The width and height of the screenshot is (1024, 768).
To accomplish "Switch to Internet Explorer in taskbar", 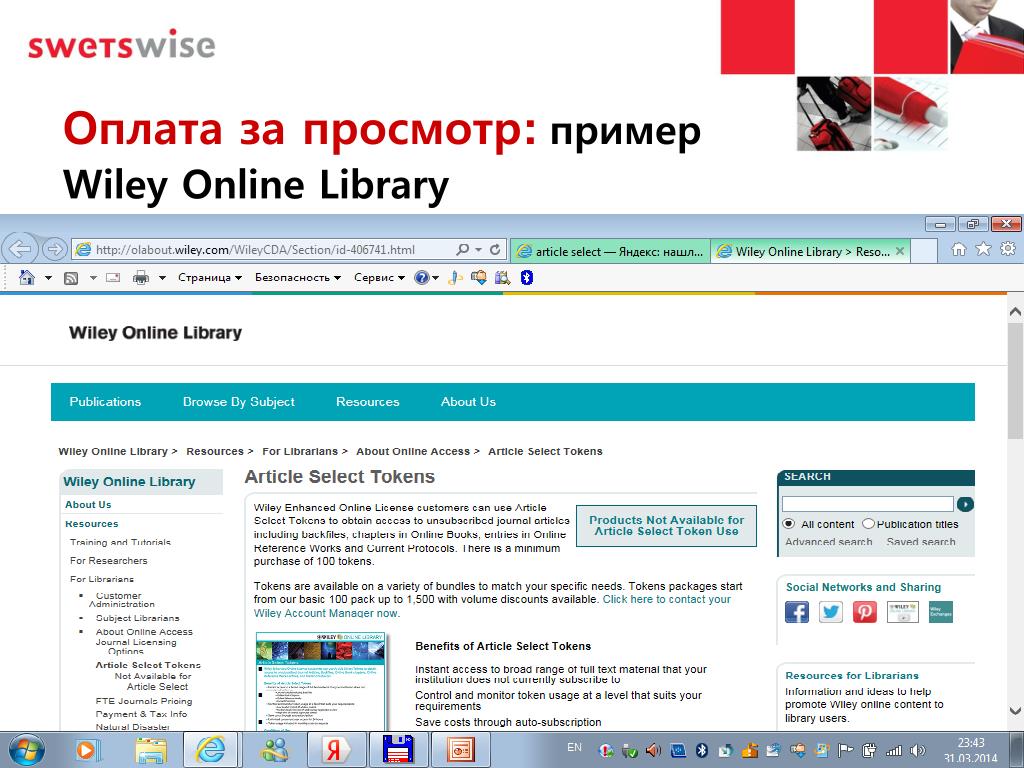I will [210, 750].
